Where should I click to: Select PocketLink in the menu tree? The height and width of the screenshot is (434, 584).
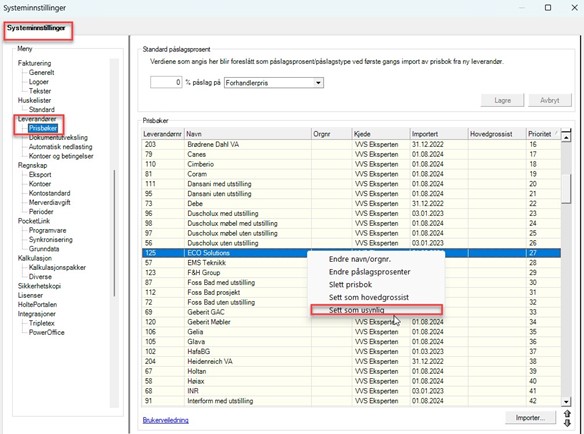pyautogui.click(x=34, y=221)
